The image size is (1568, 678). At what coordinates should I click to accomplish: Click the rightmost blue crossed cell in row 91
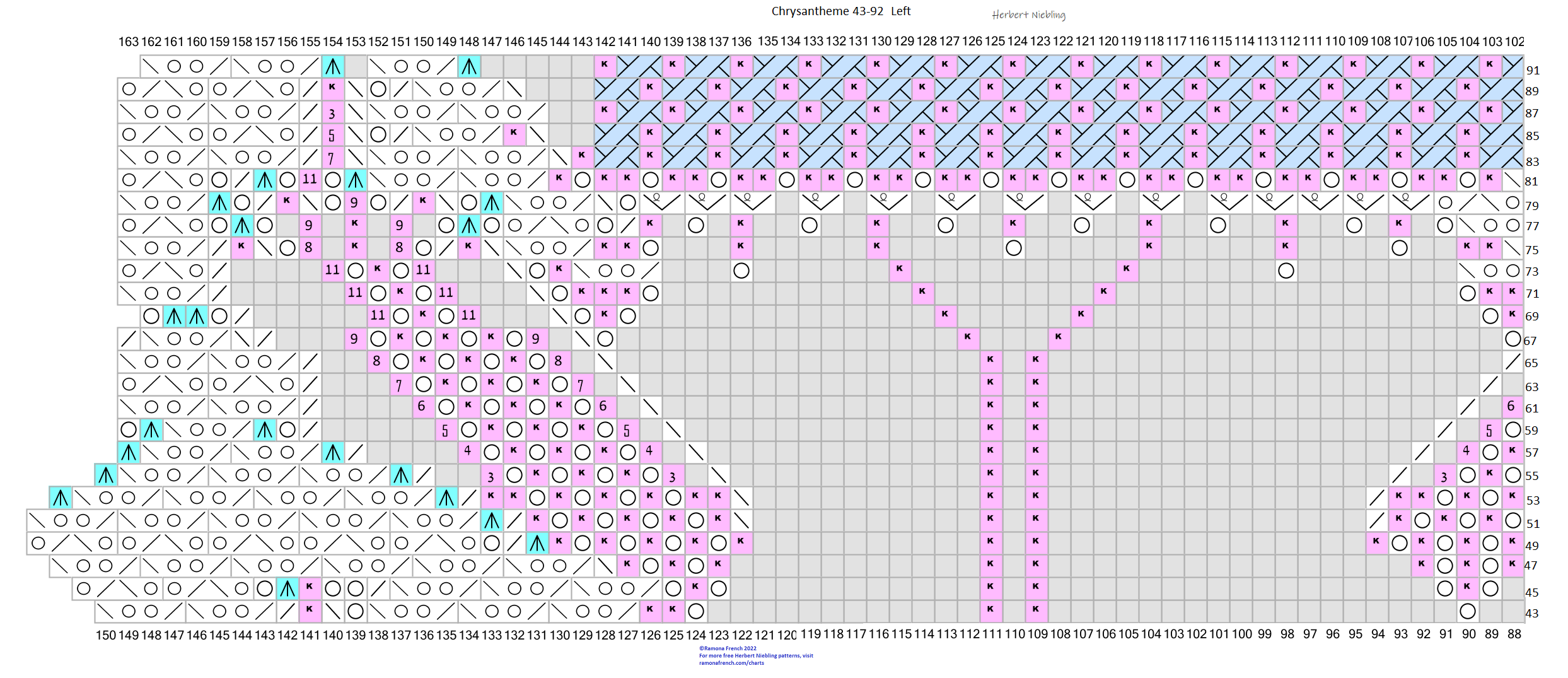point(1513,66)
